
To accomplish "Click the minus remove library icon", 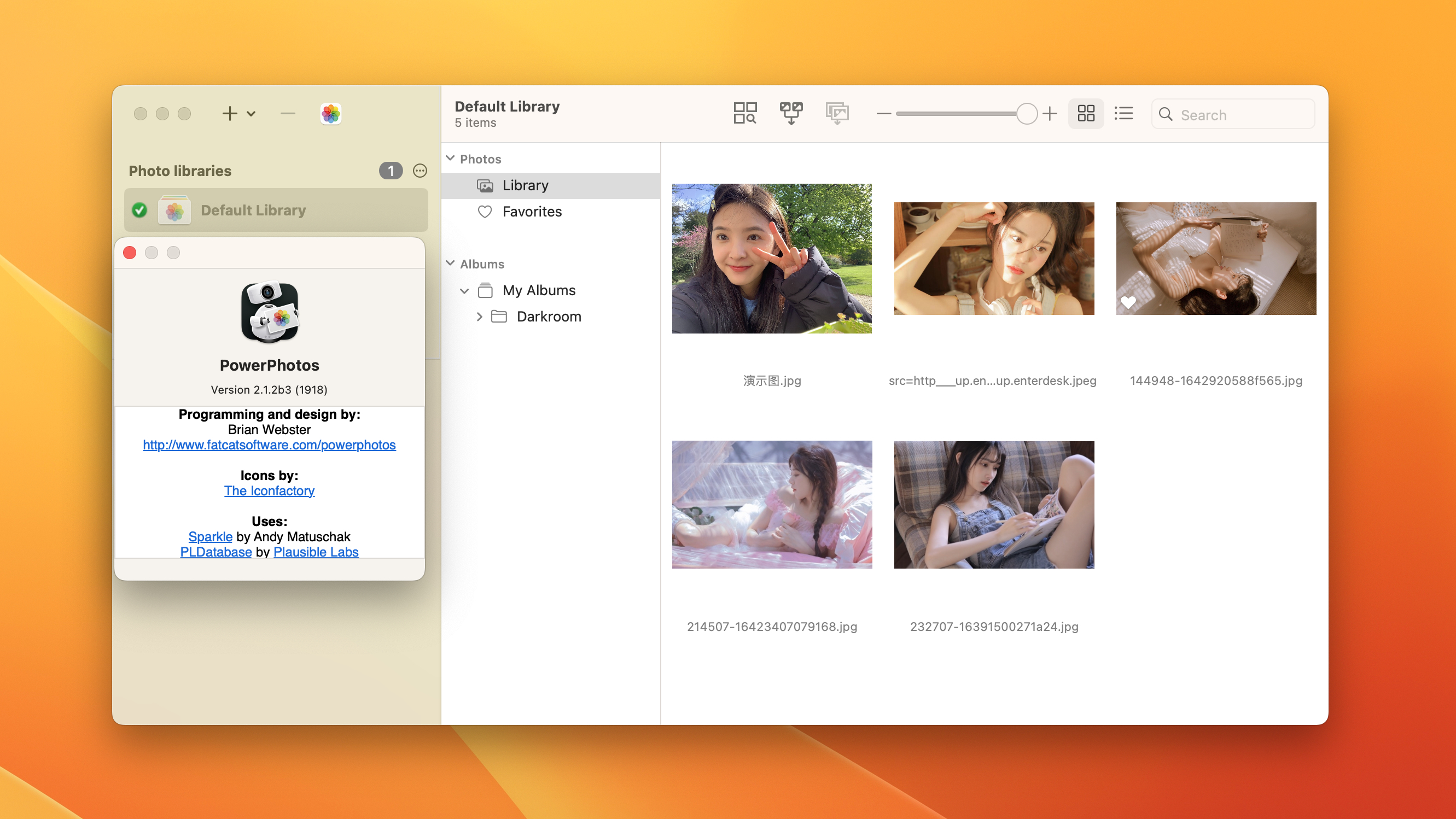I will tap(288, 114).
